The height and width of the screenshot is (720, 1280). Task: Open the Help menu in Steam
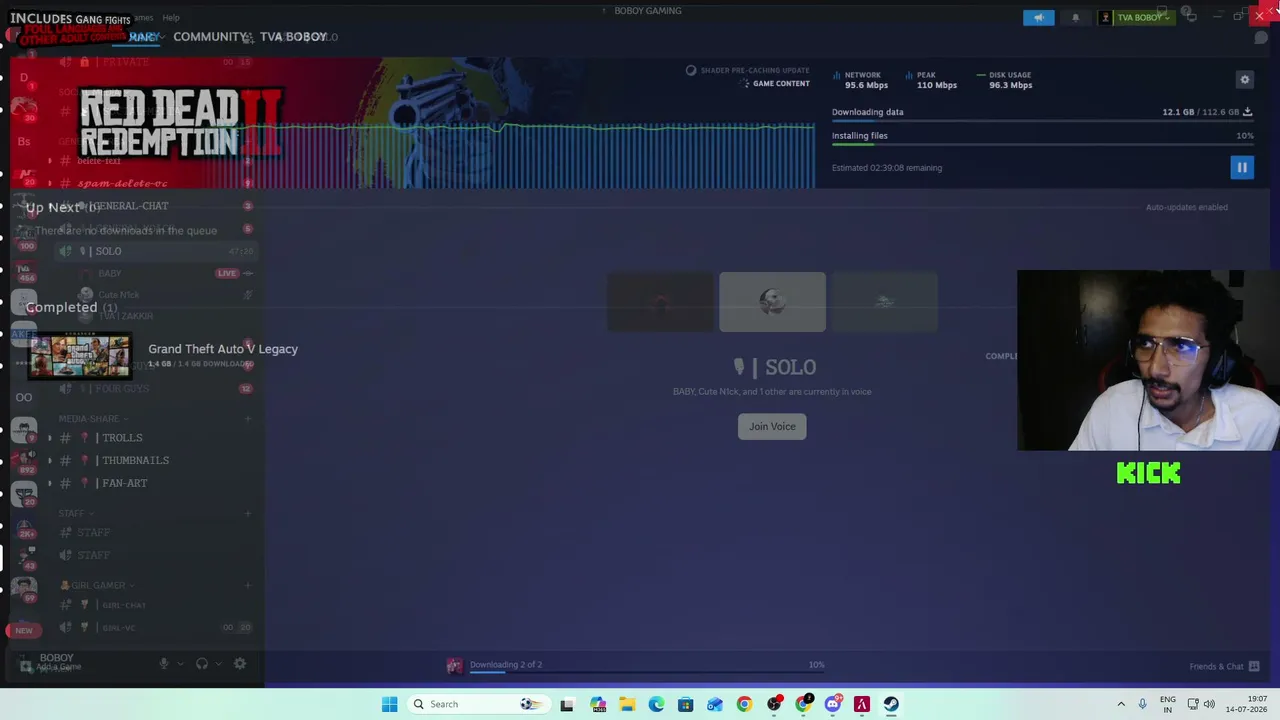point(171,18)
